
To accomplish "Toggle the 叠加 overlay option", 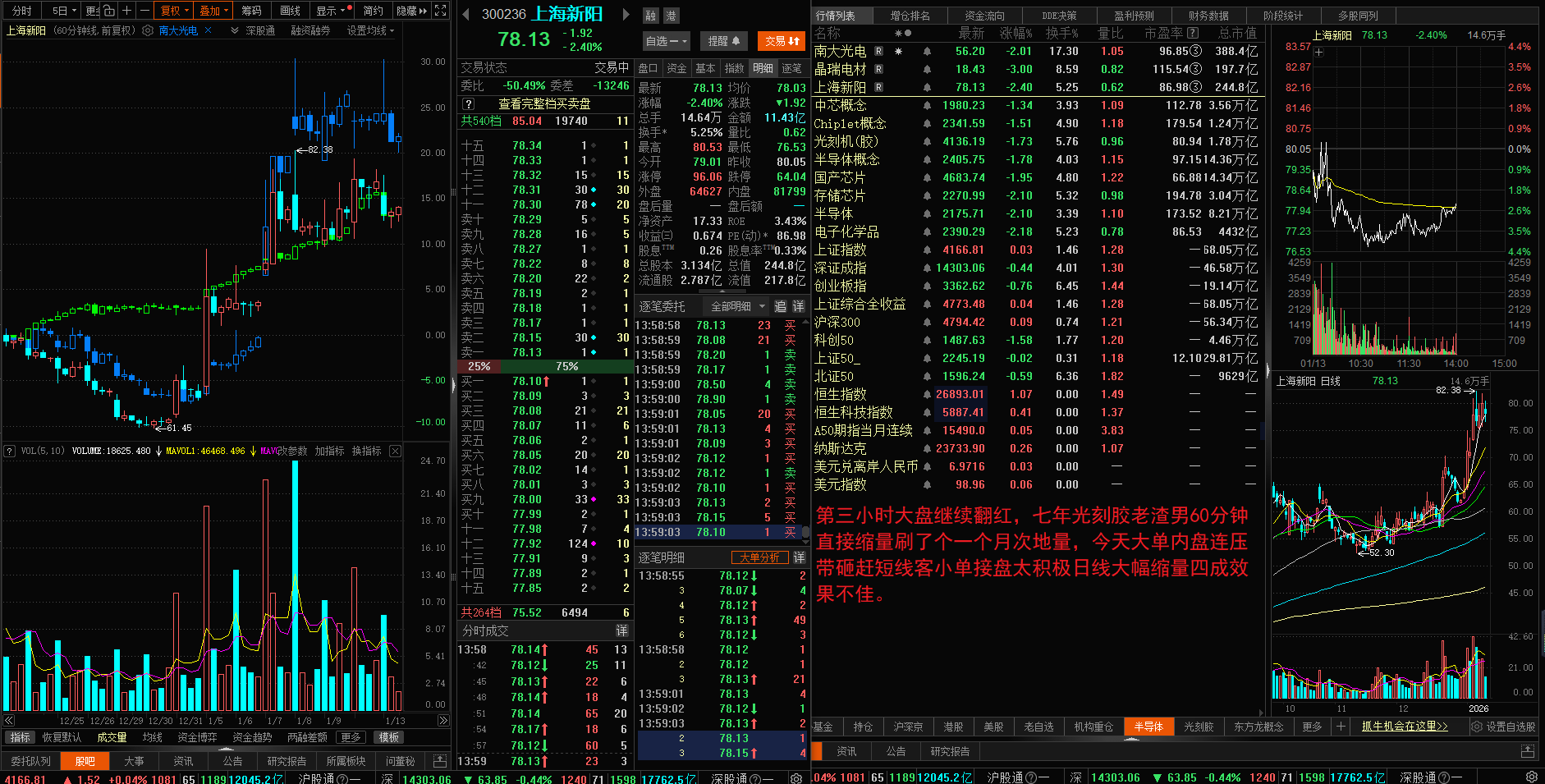I will tap(214, 11).
